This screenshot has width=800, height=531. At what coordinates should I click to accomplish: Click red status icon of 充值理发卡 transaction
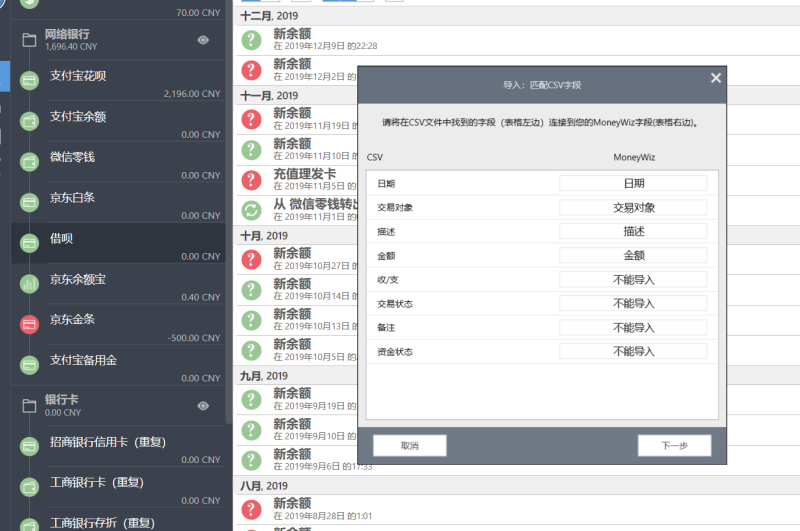pos(251,180)
